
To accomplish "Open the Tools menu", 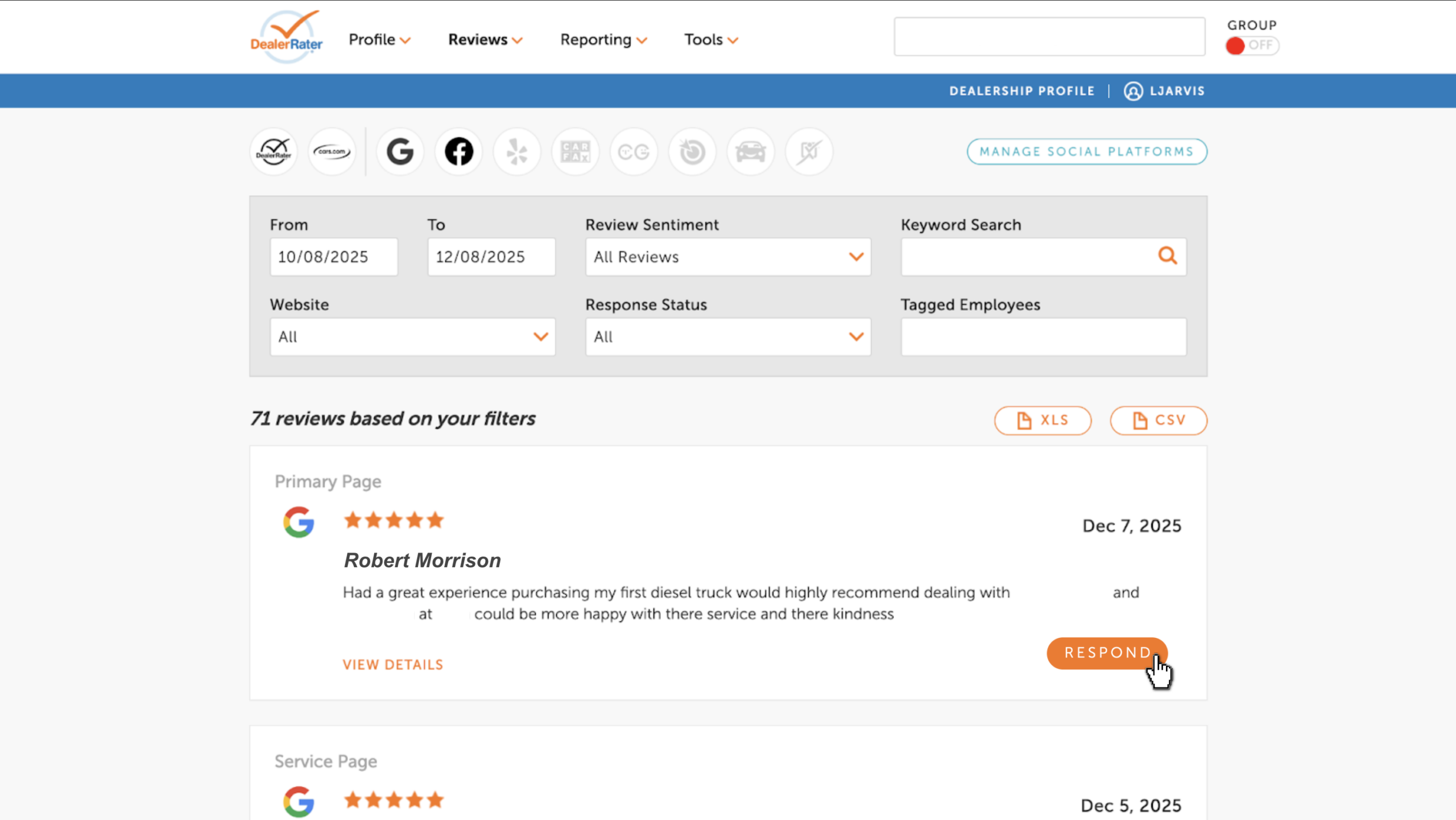I will [x=711, y=40].
